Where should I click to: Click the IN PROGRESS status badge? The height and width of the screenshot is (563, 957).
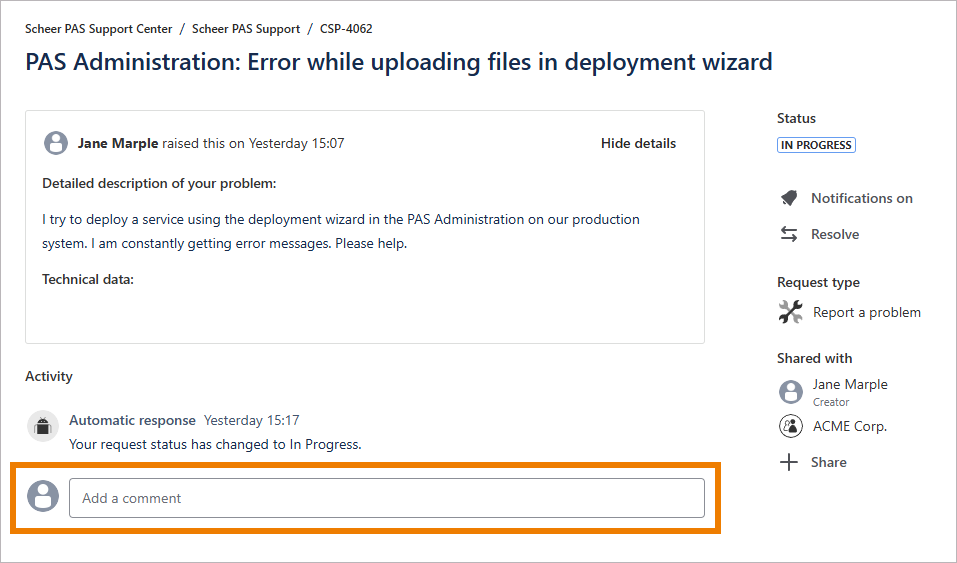tap(816, 145)
